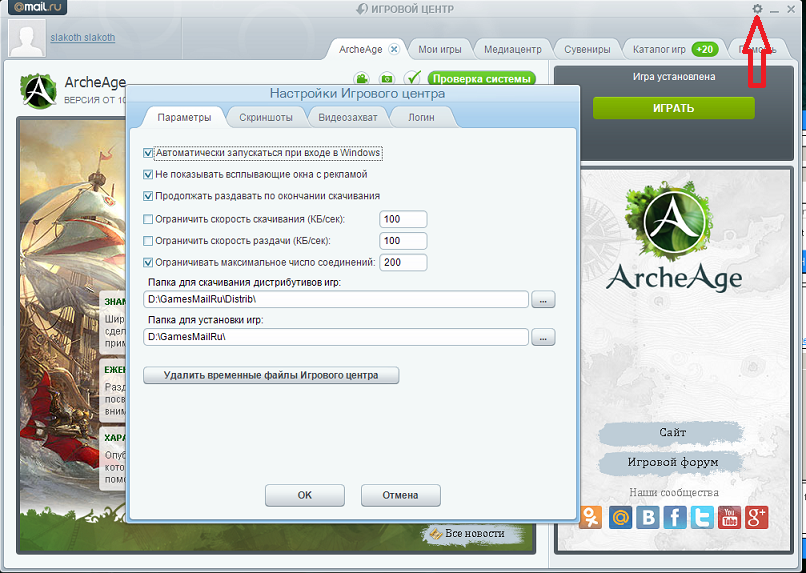The image size is (806, 573).
Task: Click the user avatar picture
Action: [27, 38]
